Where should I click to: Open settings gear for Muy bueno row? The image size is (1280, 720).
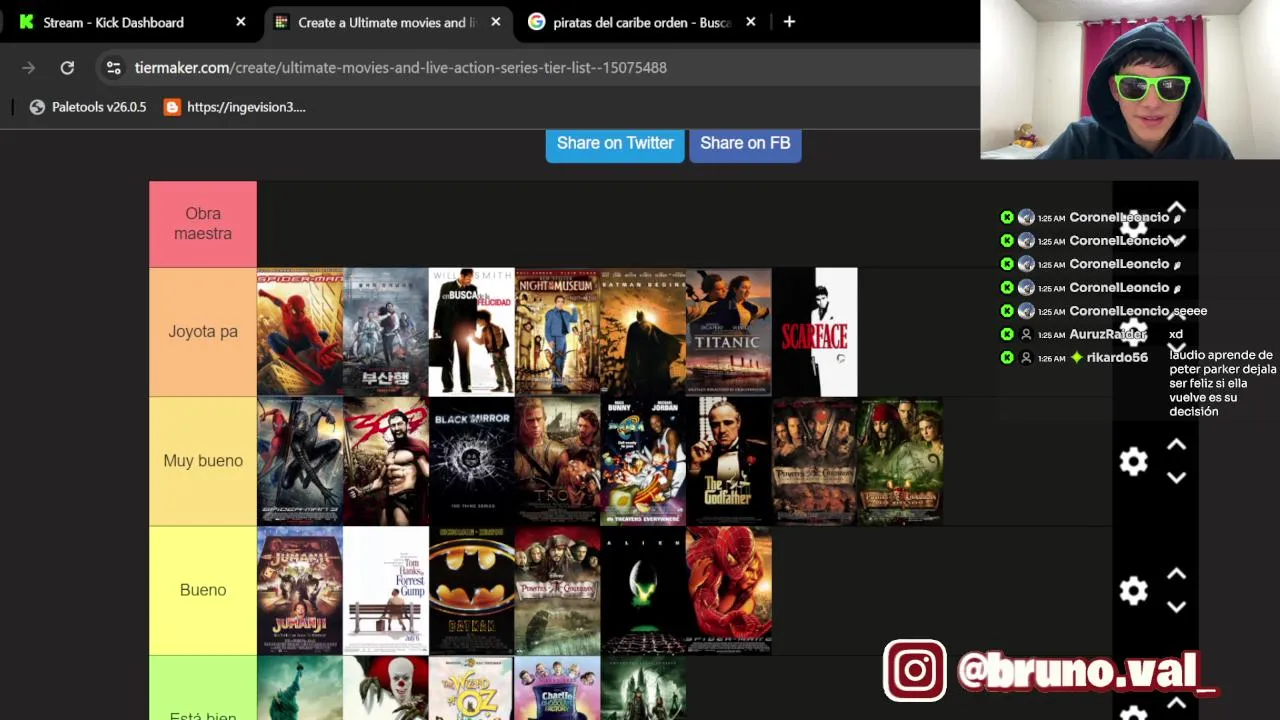click(1133, 461)
